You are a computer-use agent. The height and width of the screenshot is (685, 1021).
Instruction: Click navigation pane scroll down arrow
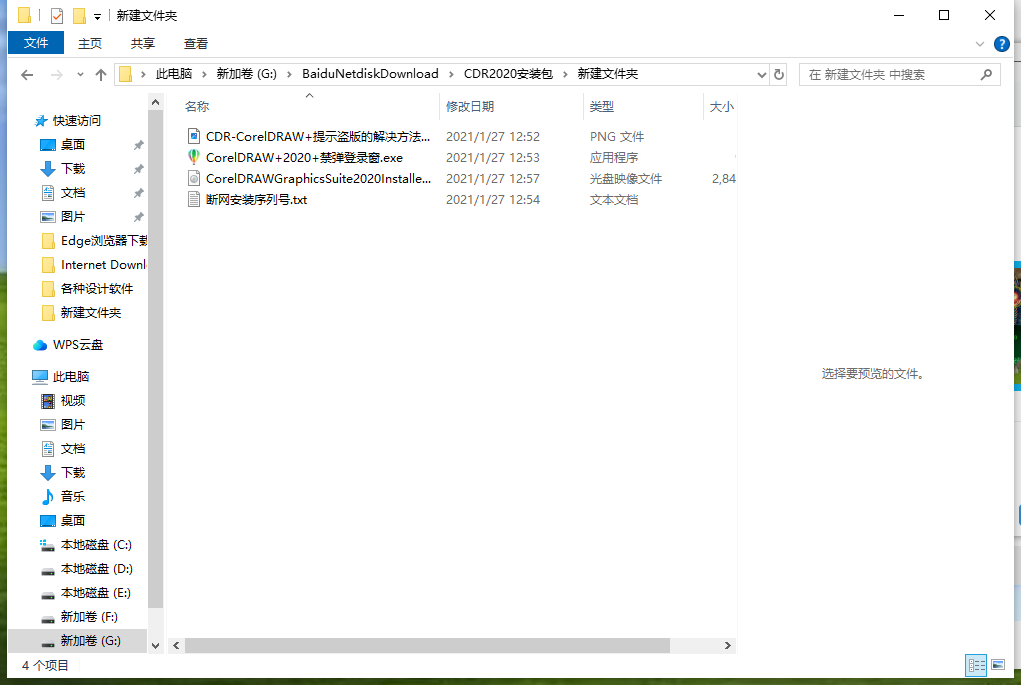click(155, 646)
